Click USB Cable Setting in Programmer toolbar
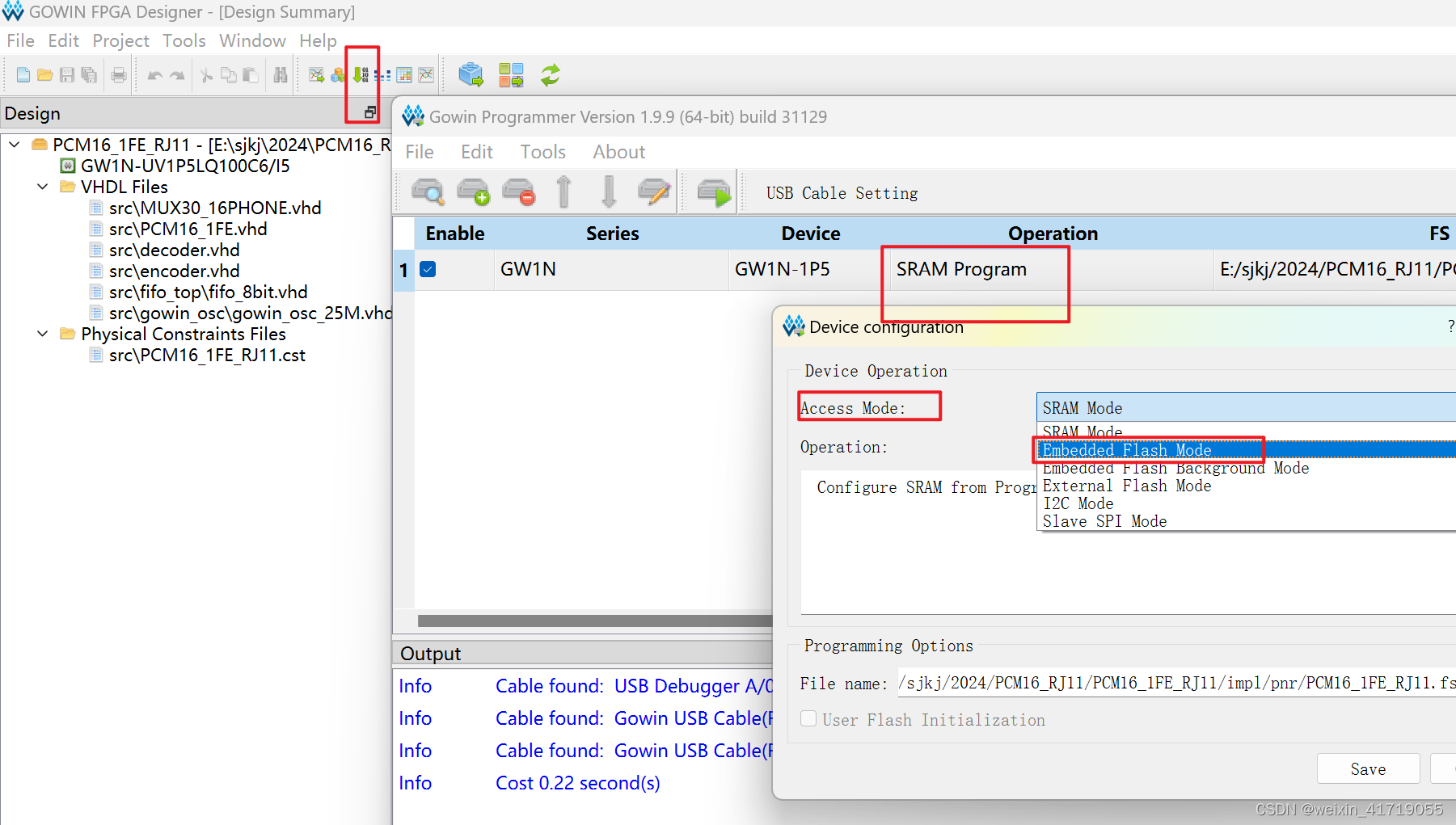The height and width of the screenshot is (825, 1456). pos(842,193)
